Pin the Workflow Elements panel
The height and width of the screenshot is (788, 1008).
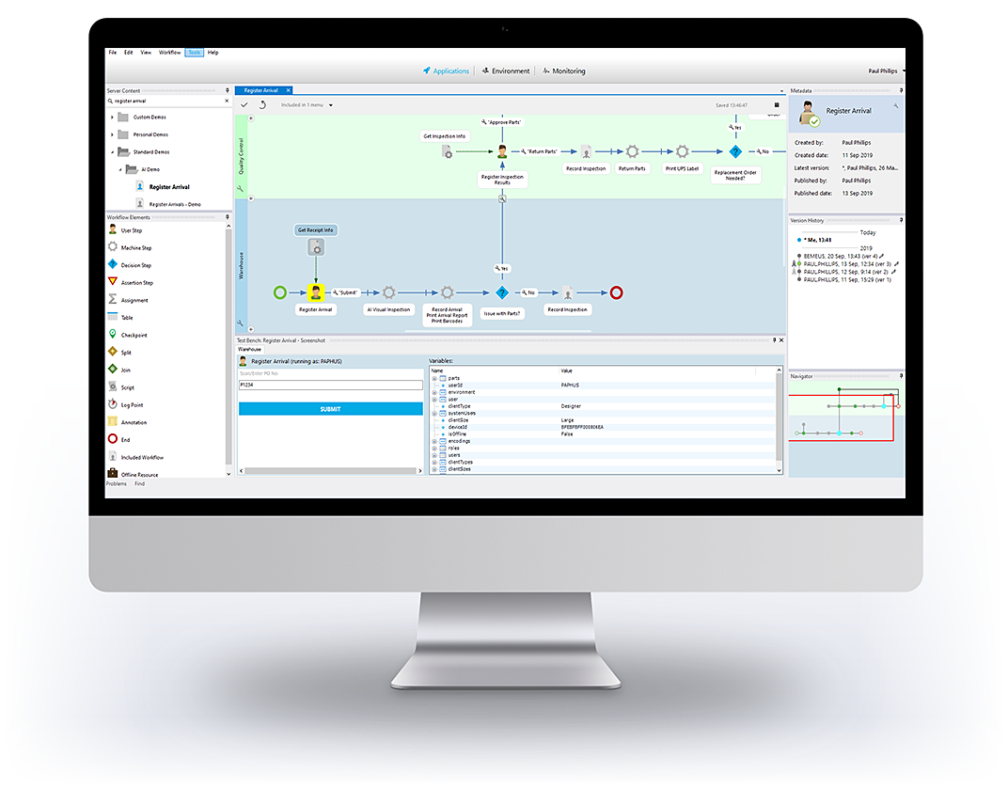point(228,216)
